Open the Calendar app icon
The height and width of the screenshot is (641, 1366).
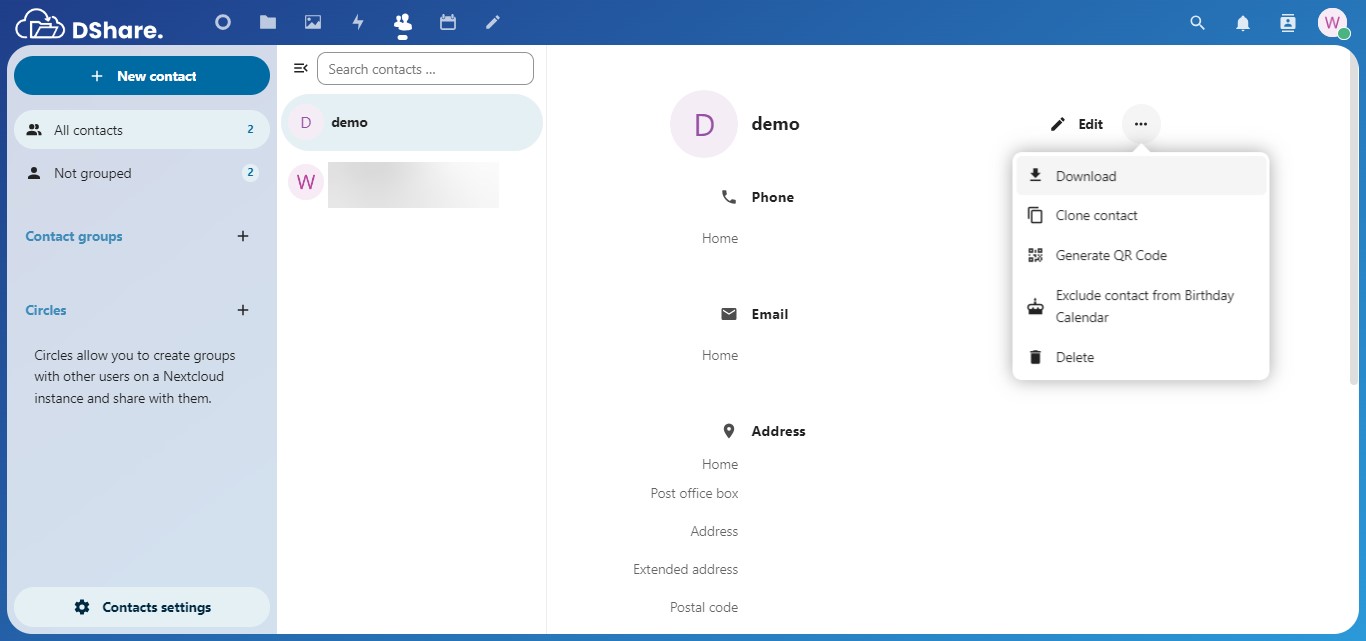click(448, 22)
